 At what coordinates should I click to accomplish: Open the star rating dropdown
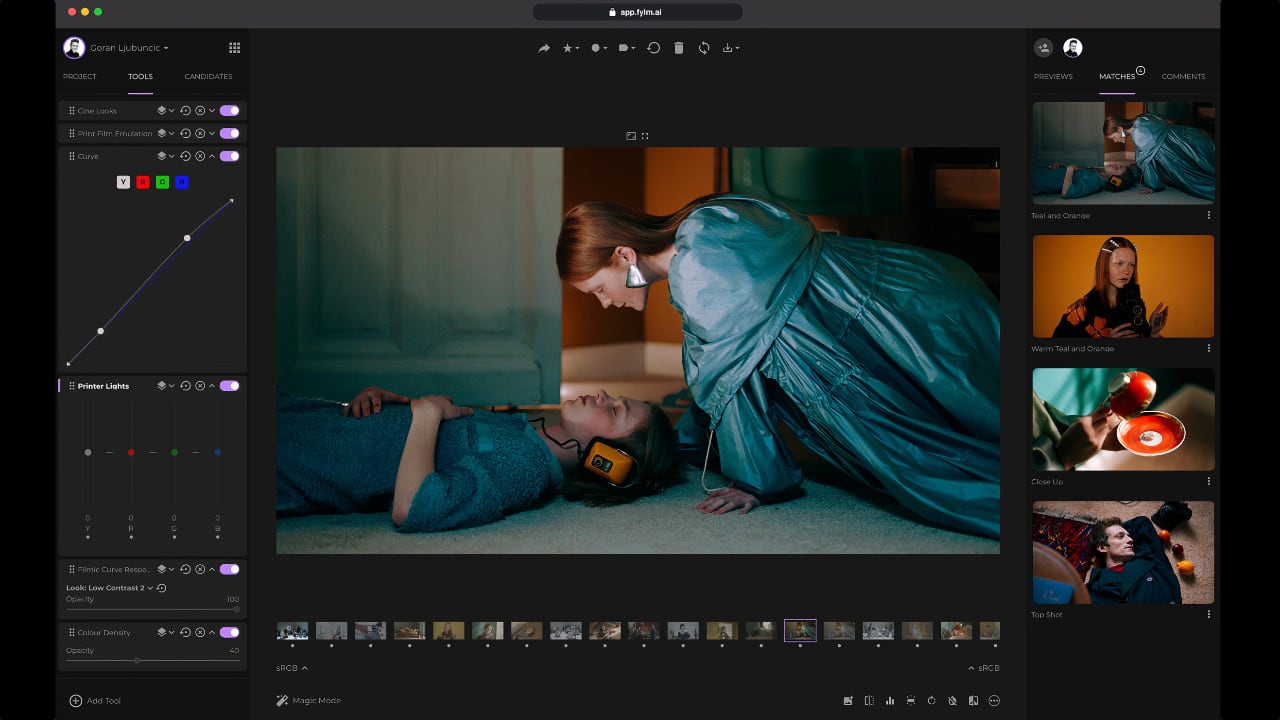[571, 48]
